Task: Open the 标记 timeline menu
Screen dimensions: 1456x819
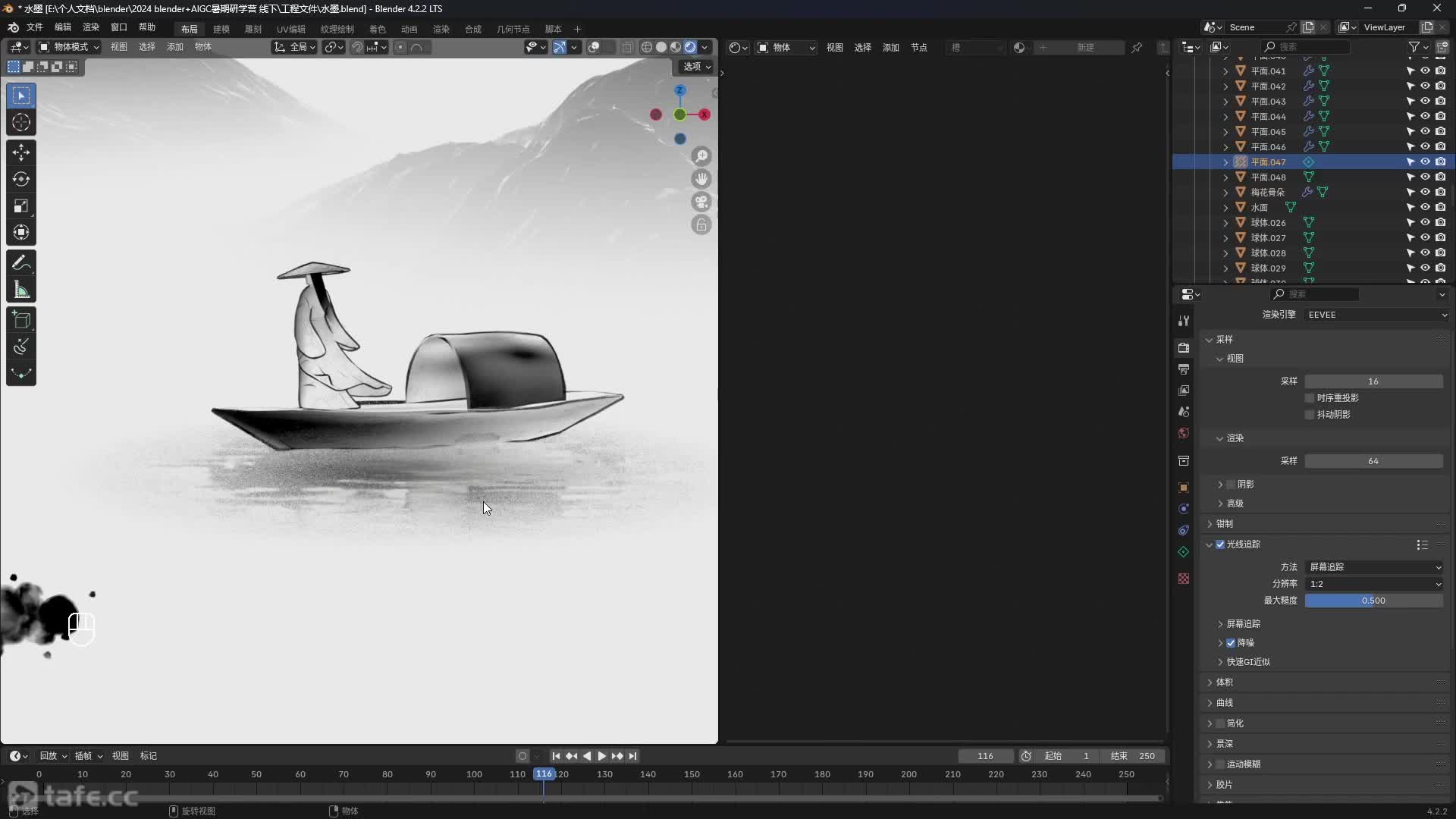Action: point(149,756)
